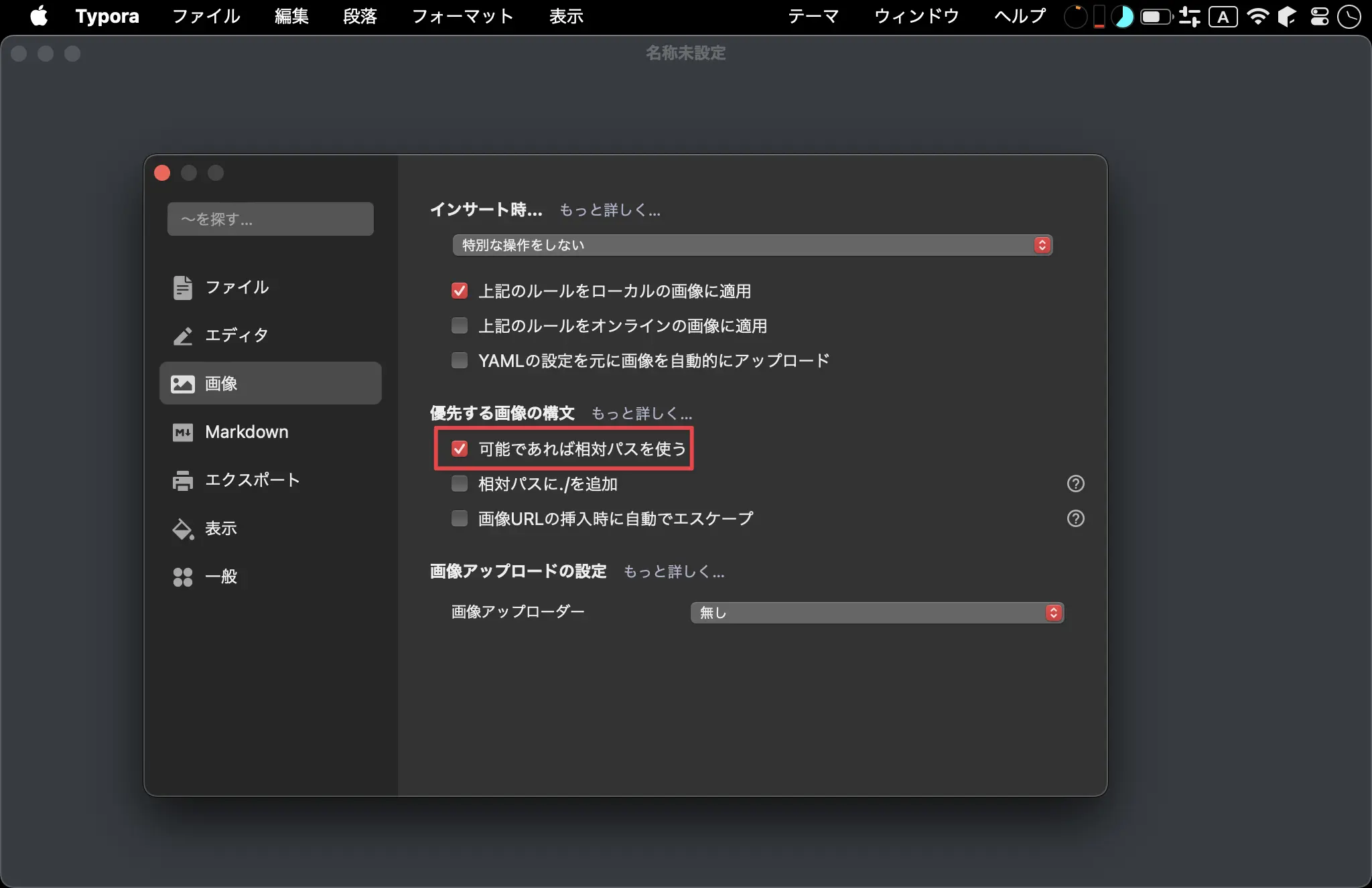The width and height of the screenshot is (1372, 888).
Task: Select the エディタ preferences tab
Action: (x=271, y=336)
